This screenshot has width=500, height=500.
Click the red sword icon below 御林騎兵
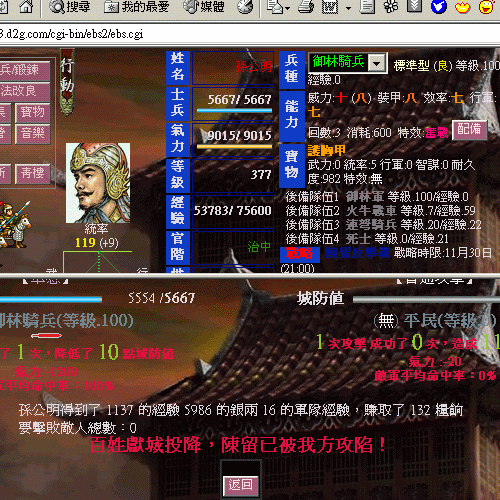46,336
